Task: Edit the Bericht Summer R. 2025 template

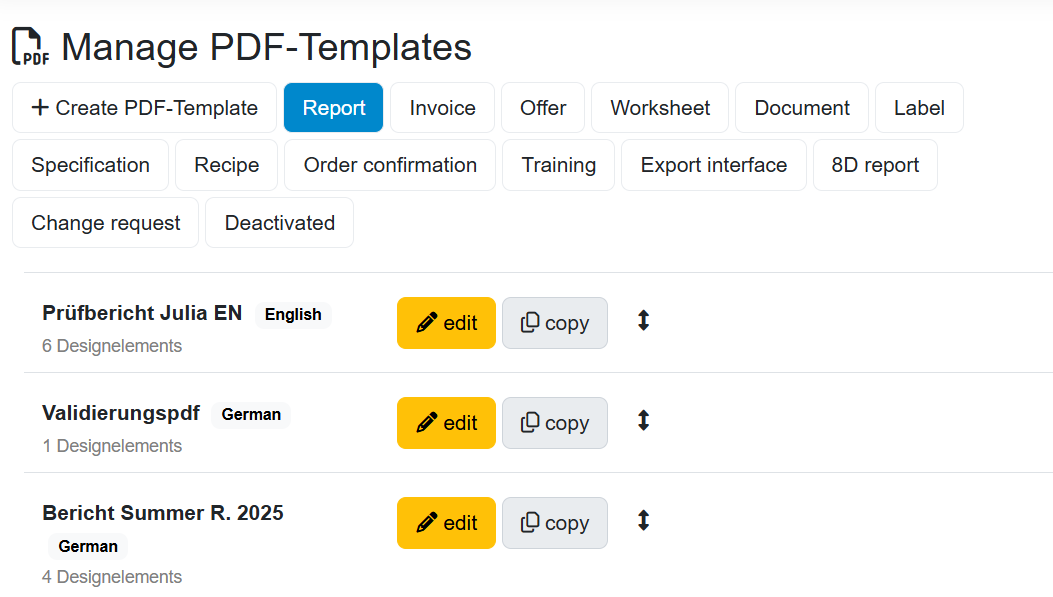Action: (446, 523)
